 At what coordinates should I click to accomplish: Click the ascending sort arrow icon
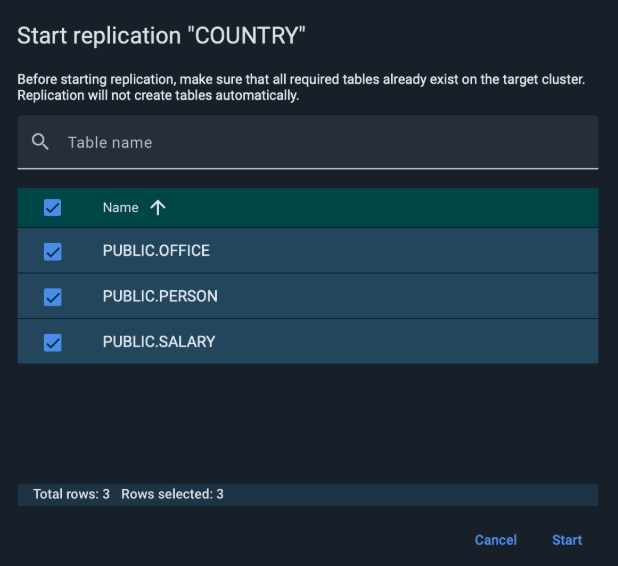(x=157, y=208)
